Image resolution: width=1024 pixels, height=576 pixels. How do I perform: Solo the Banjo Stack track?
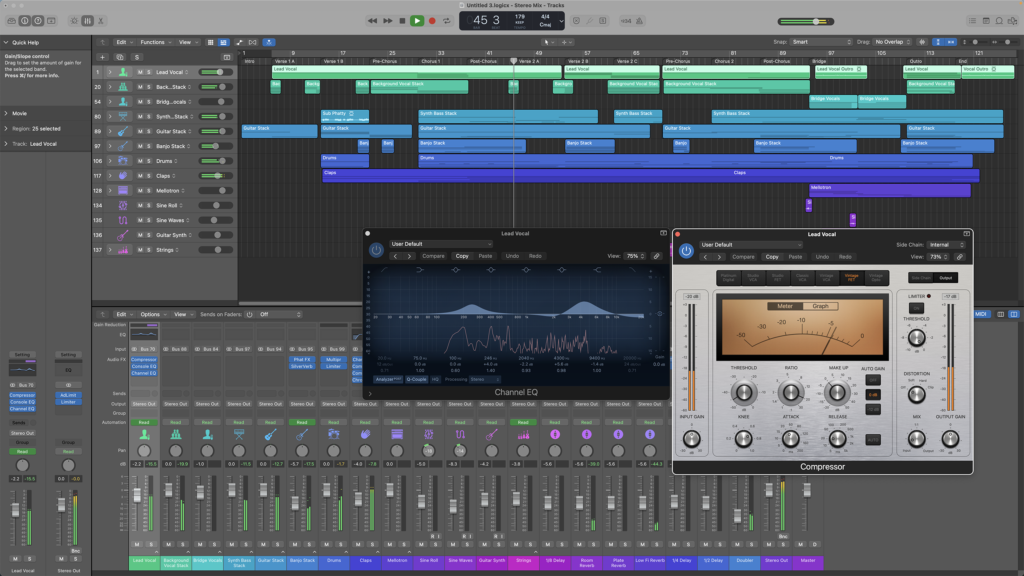coord(149,146)
